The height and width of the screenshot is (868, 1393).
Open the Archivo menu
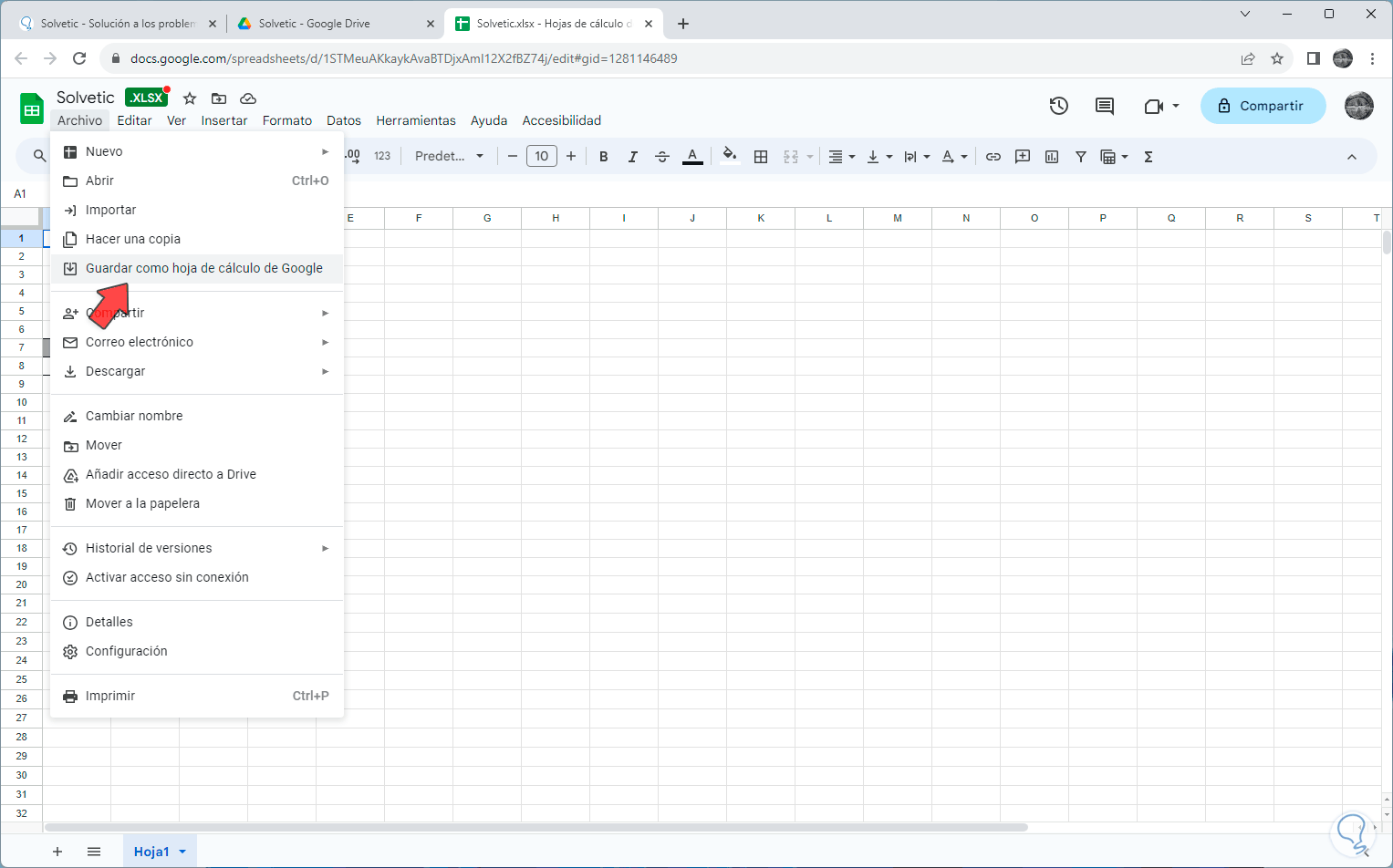coord(80,120)
